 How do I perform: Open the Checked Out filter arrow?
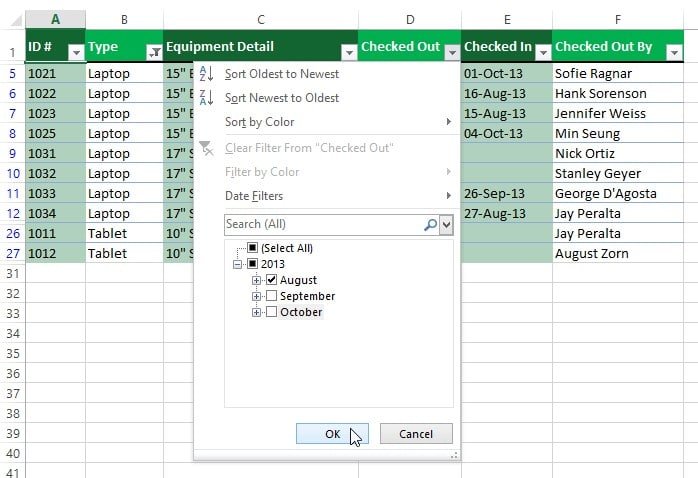(452, 53)
